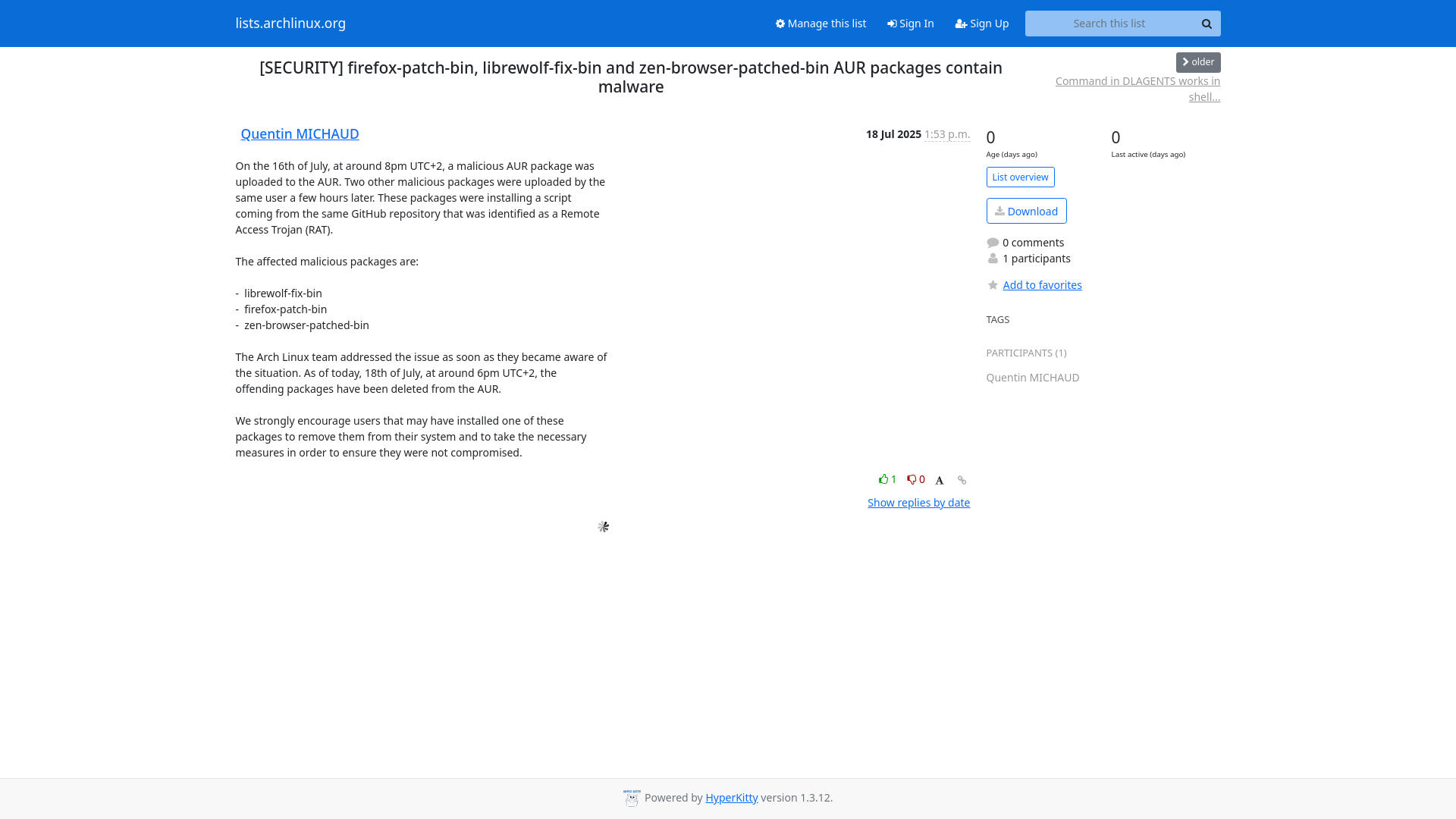
Task: Open the HyperKitty link in footer
Action: coord(731,798)
